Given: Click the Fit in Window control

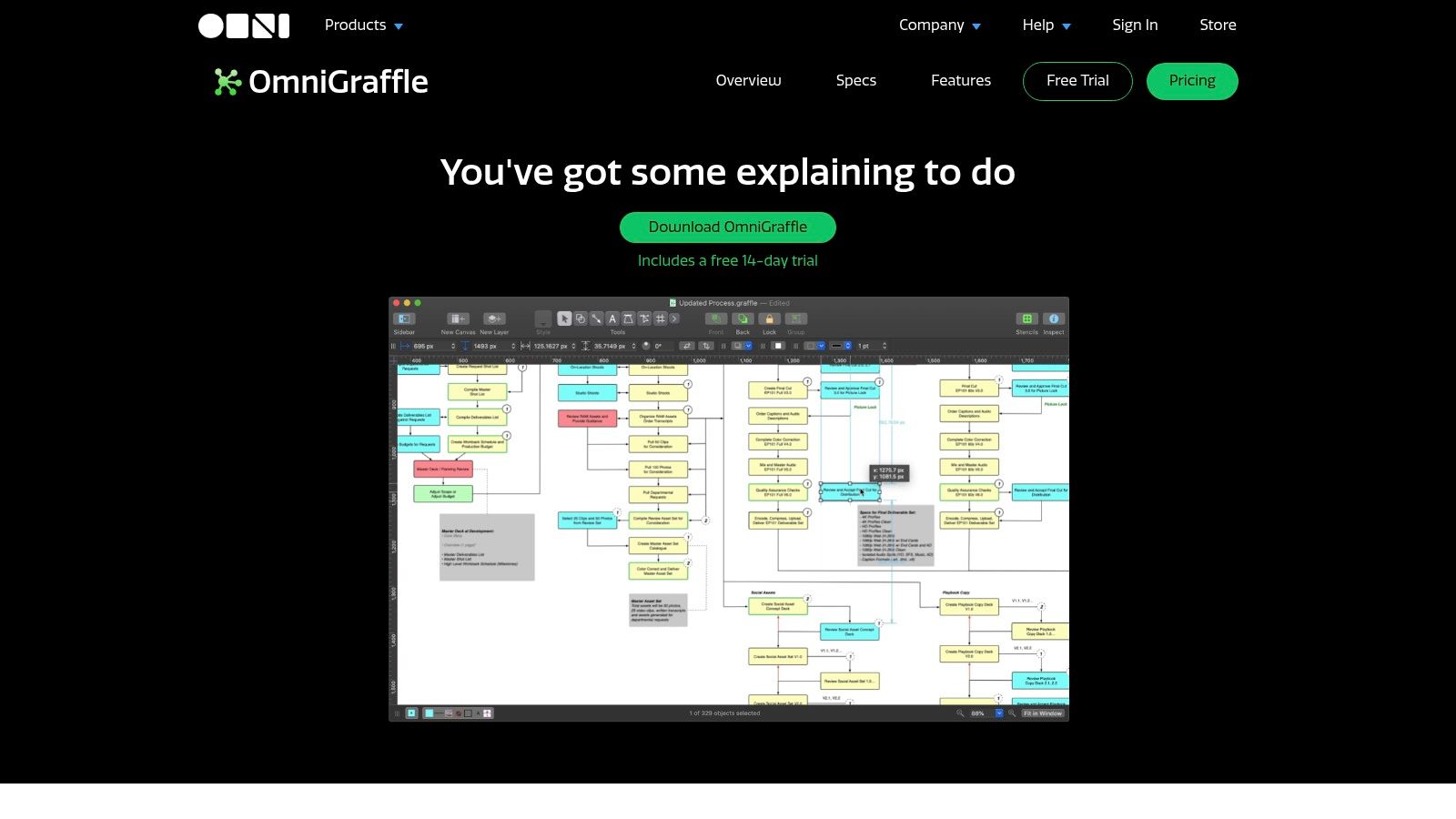Looking at the screenshot, I should [x=1042, y=713].
